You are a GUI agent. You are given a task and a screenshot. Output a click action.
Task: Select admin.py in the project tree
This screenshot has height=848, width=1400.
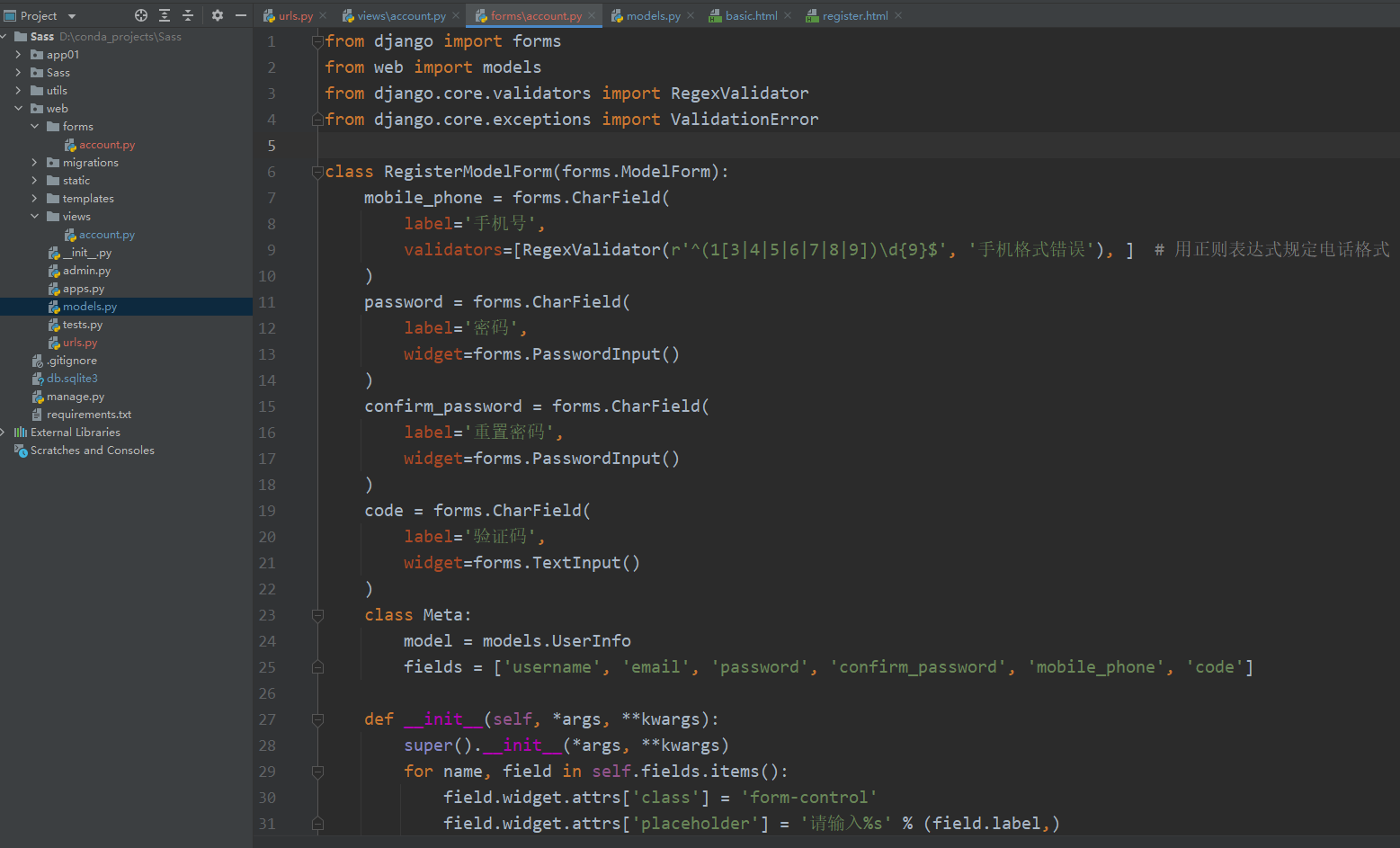pos(87,271)
